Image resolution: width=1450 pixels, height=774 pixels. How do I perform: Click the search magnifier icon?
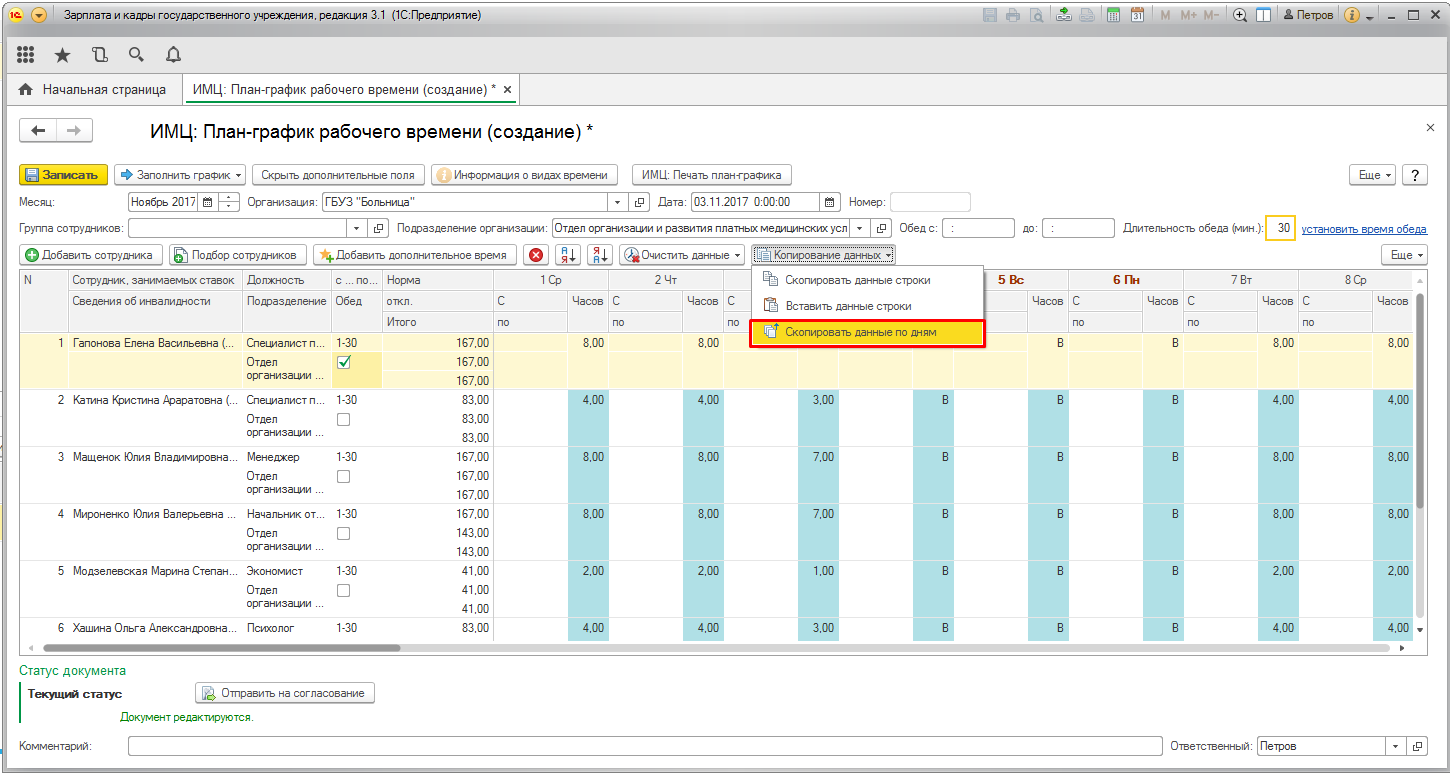click(x=136, y=55)
